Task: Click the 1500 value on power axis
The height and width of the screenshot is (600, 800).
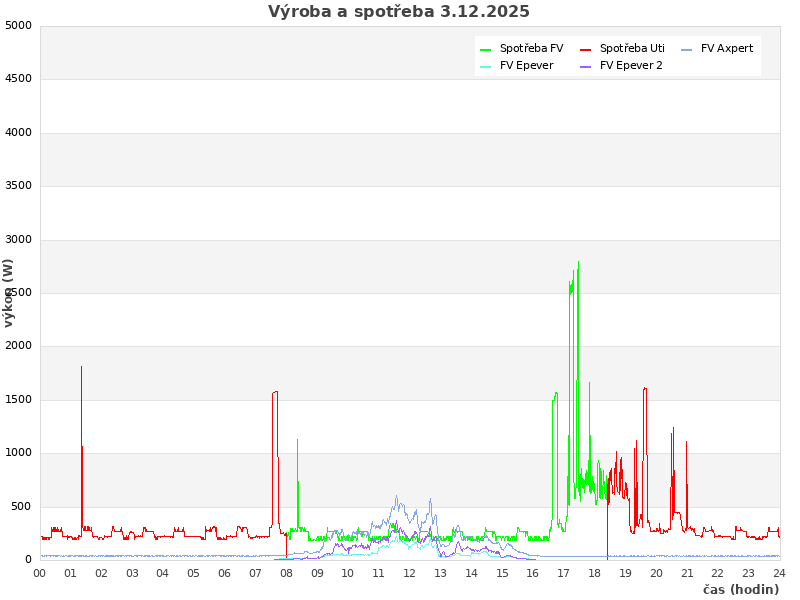Action: [18, 400]
